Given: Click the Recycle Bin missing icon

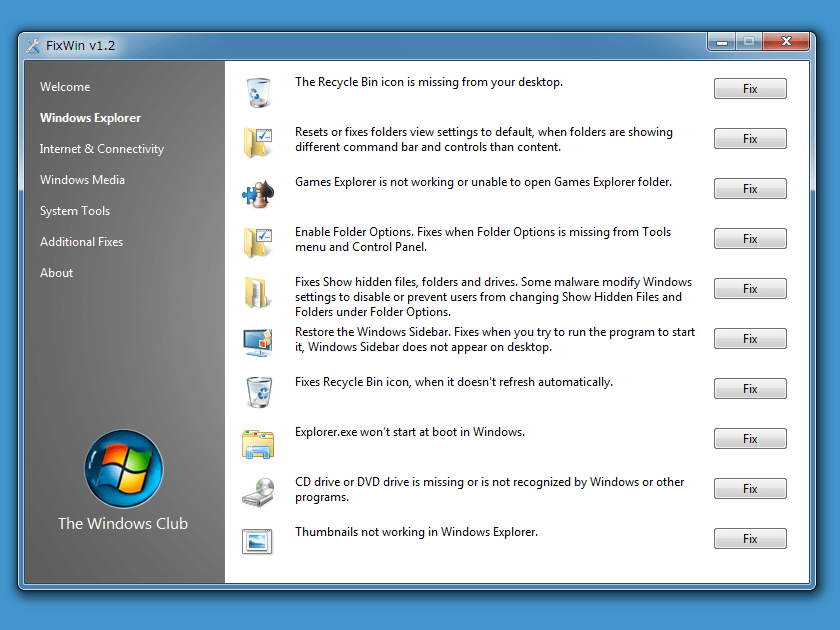Looking at the screenshot, I should [258, 92].
